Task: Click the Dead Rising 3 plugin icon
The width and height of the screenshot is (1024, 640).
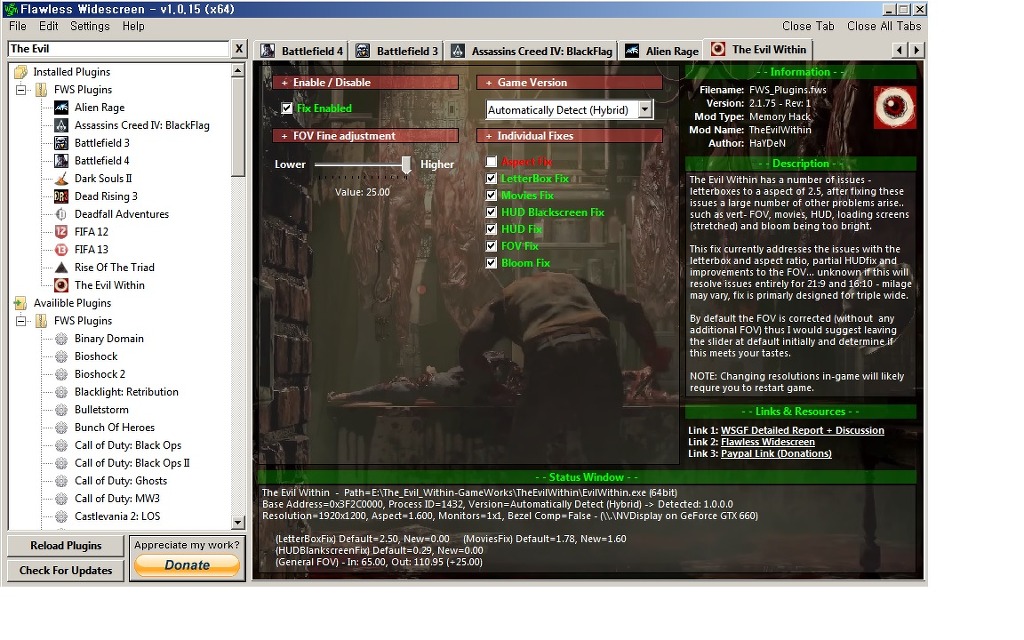Action: click(x=61, y=197)
